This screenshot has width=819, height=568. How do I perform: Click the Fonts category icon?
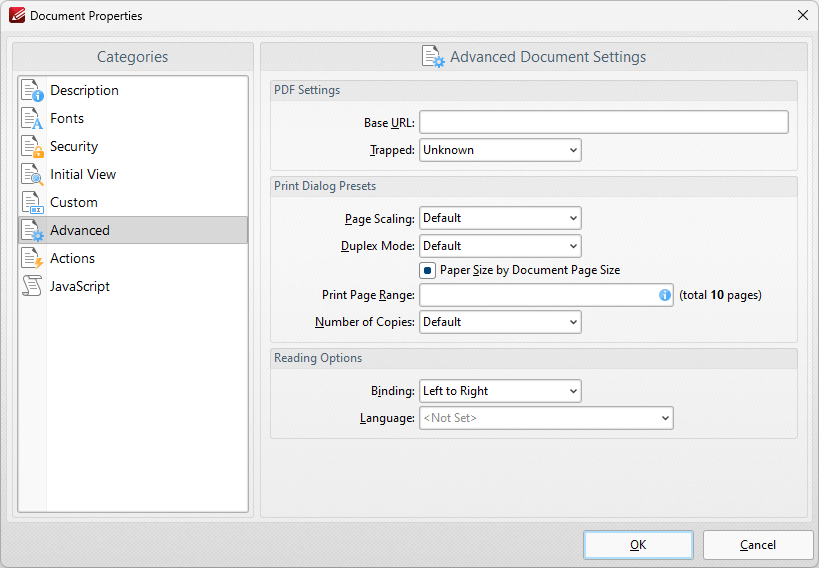[x=32, y=118]
